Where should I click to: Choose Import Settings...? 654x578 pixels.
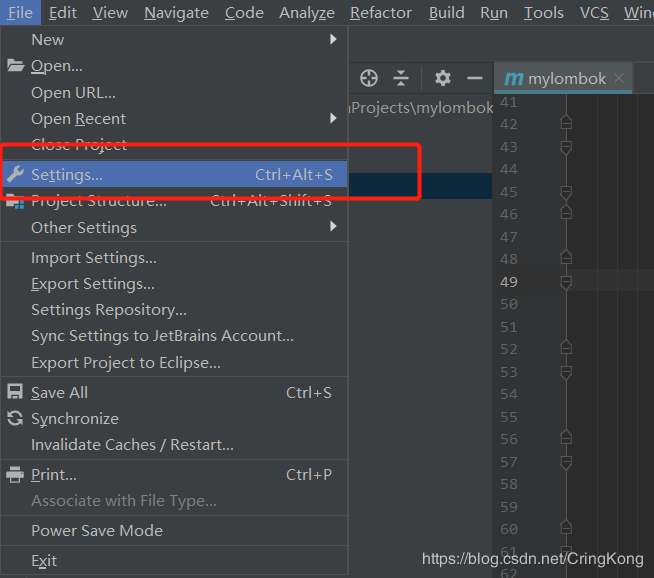click(174, 258)
